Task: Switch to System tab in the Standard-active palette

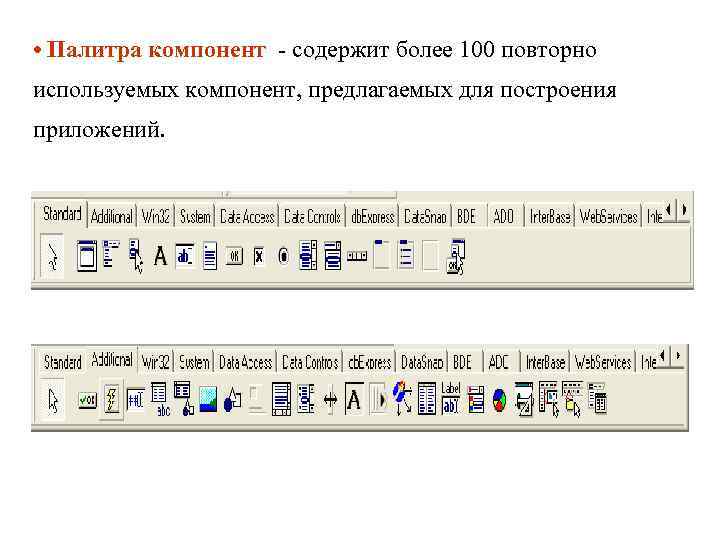Action: click(195, 217)
